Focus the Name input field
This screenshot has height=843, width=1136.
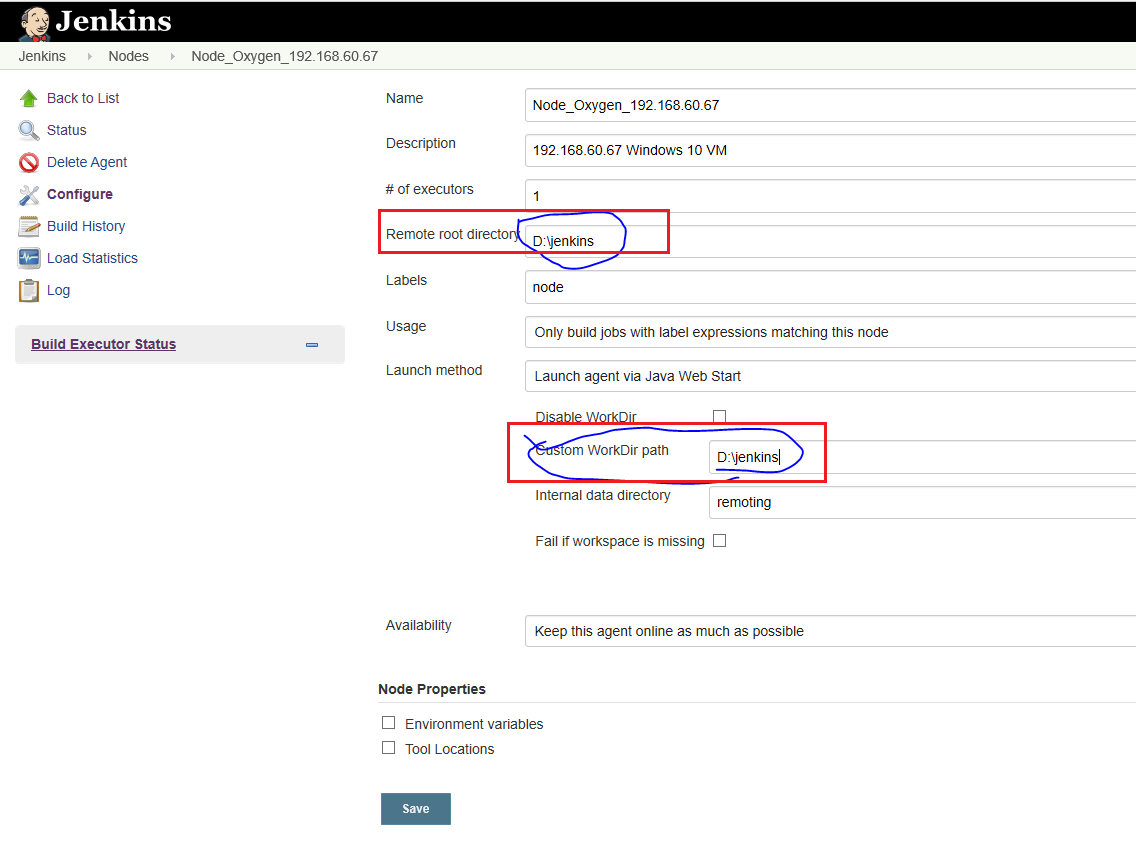coord(830,105)
